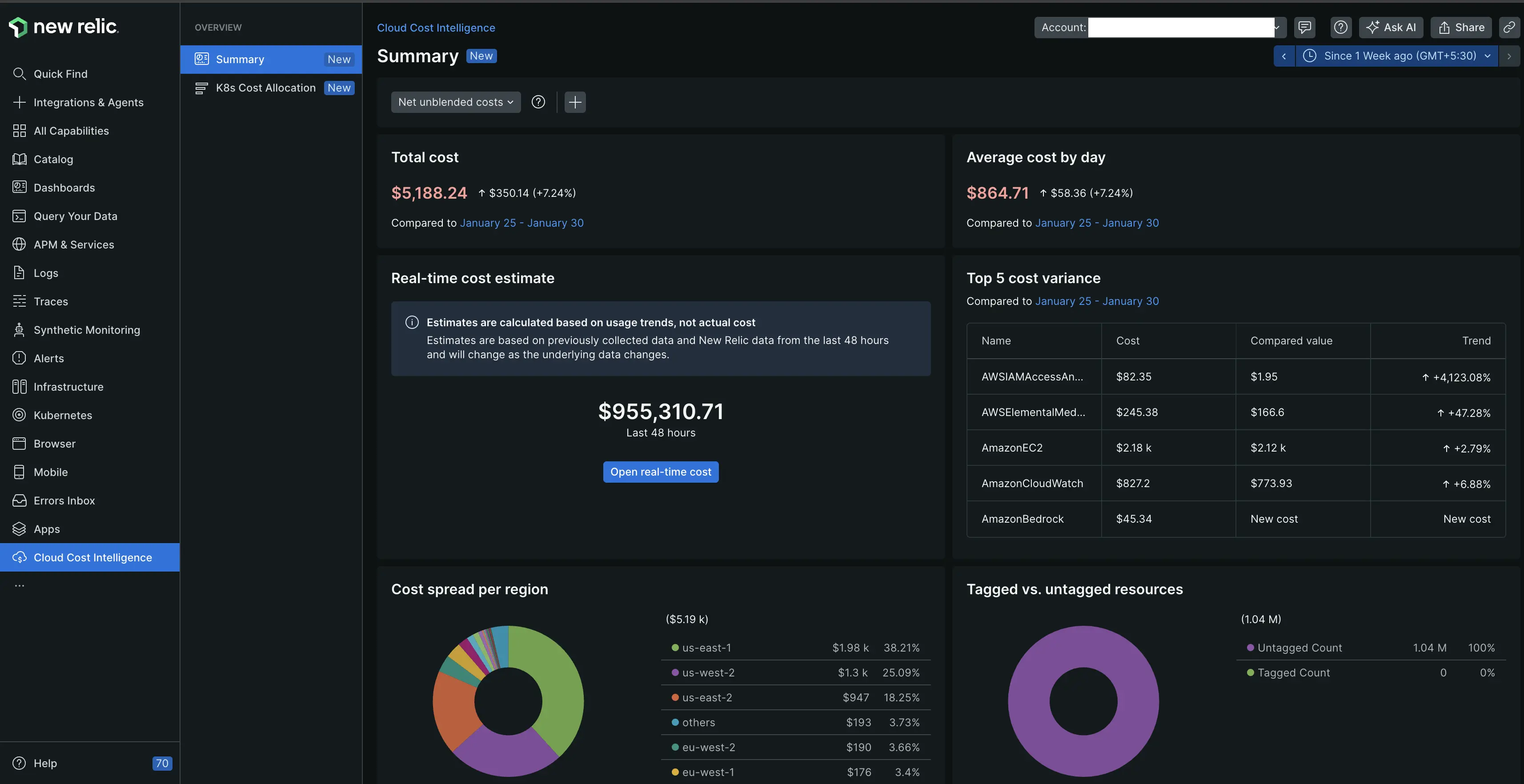Open the time range picker dropdown
Image resolution: width=1524 pixels, height=784 pixels.
tap(1396, 56)
